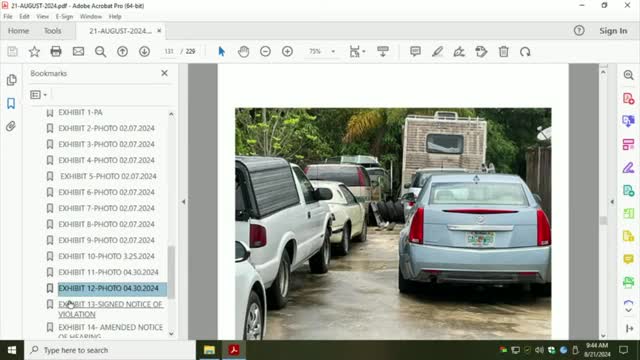Open Page Thumbnails panel icon
Screen dimensions: 640x360
coord(11,80)
